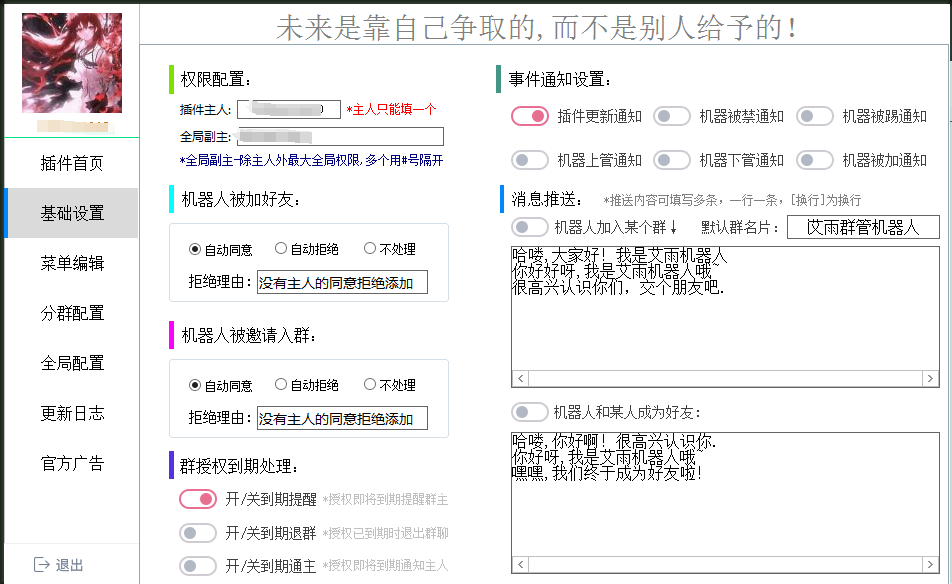
Task: Enable the 机器人被踢通知 toggle
Action: pyautogui.click(x=815, y=116)
